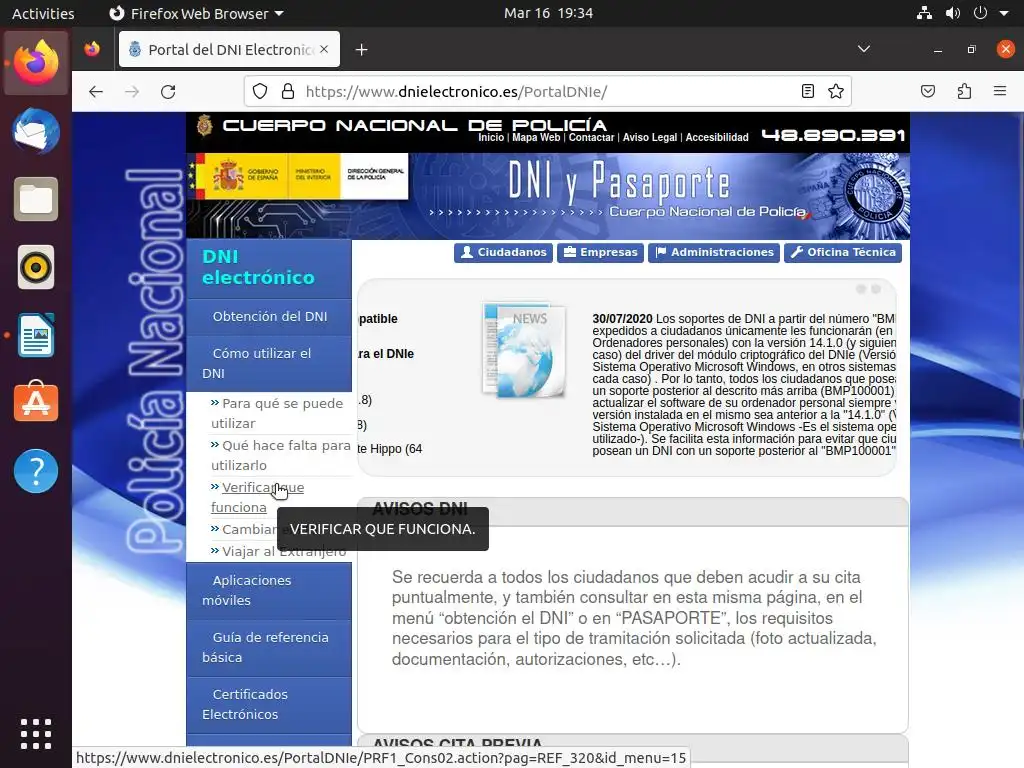Open Para qué se puede utilizar
Viewport: 1024px width, 768px height.
click(x=277, y=413)
